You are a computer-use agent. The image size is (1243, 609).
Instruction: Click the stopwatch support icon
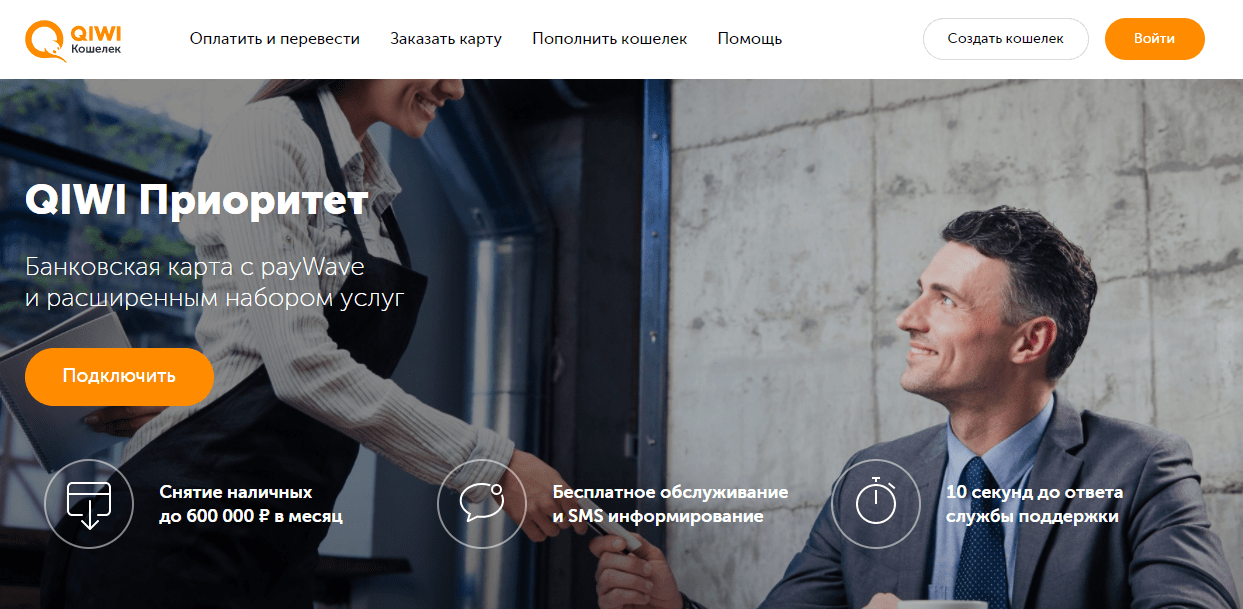(x=875, y=504)
